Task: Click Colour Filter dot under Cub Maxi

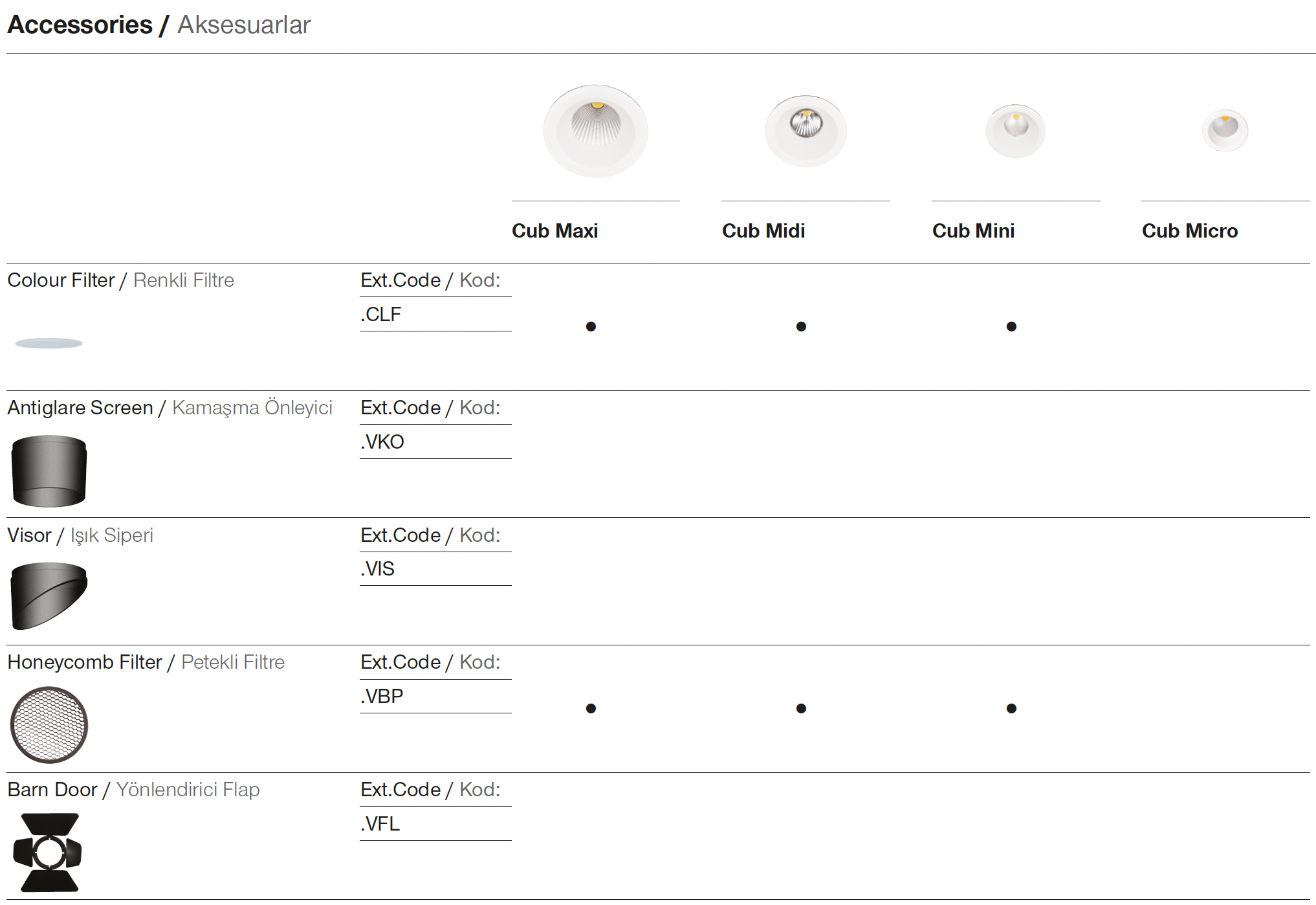Action: (x=591, y=327)
